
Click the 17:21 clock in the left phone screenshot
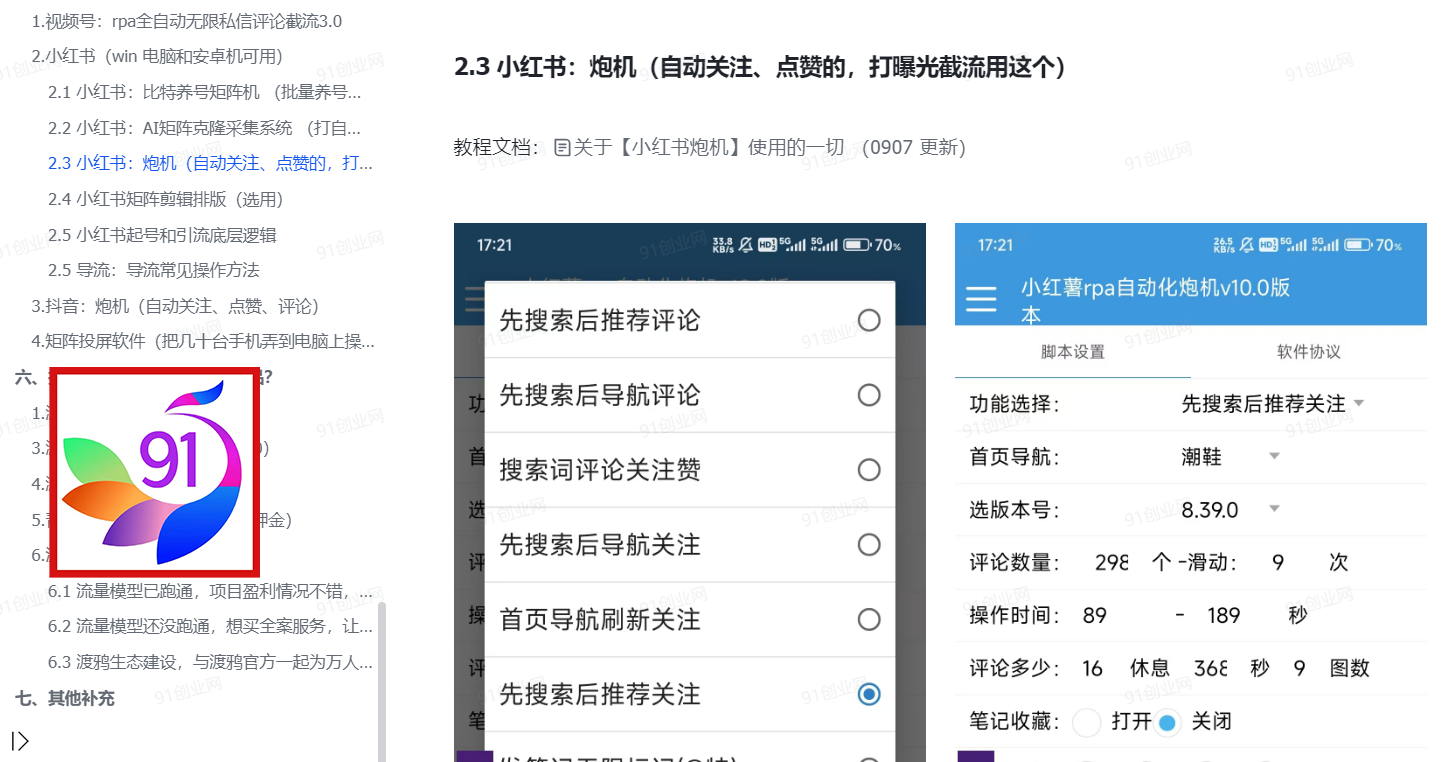(494, 245)
